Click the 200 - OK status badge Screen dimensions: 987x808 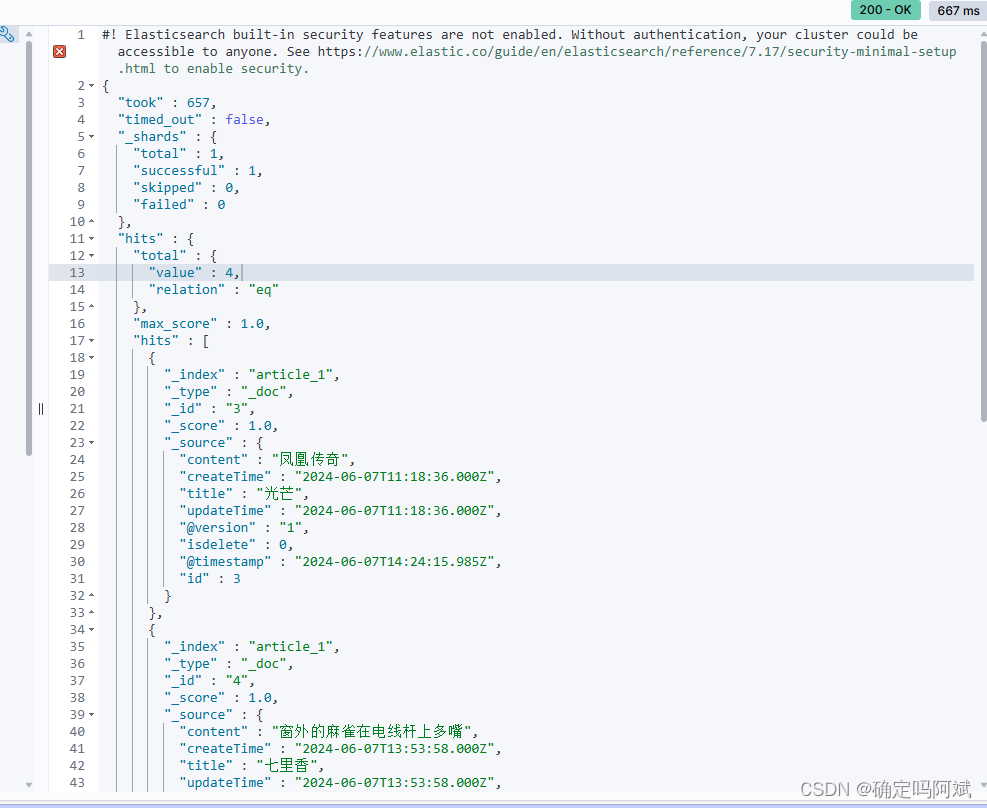885,10
